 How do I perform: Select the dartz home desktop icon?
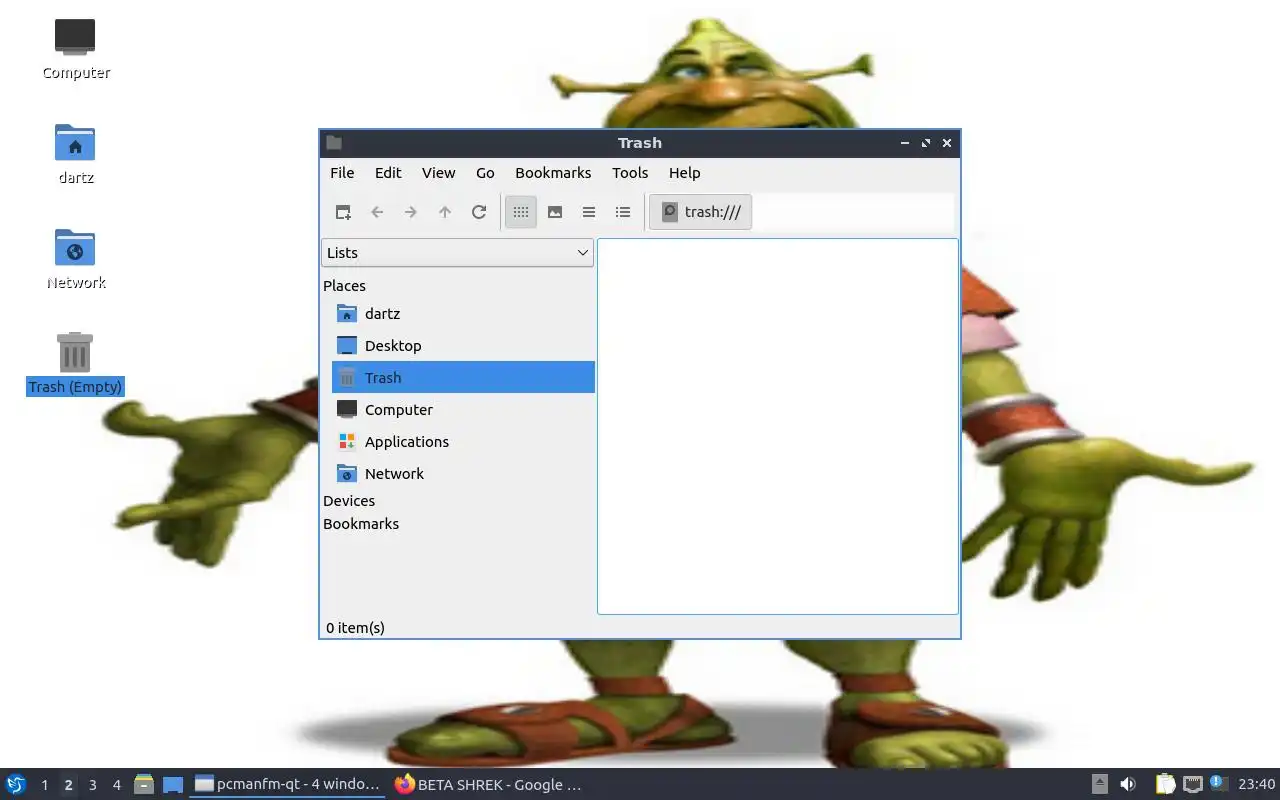(76, 154)
